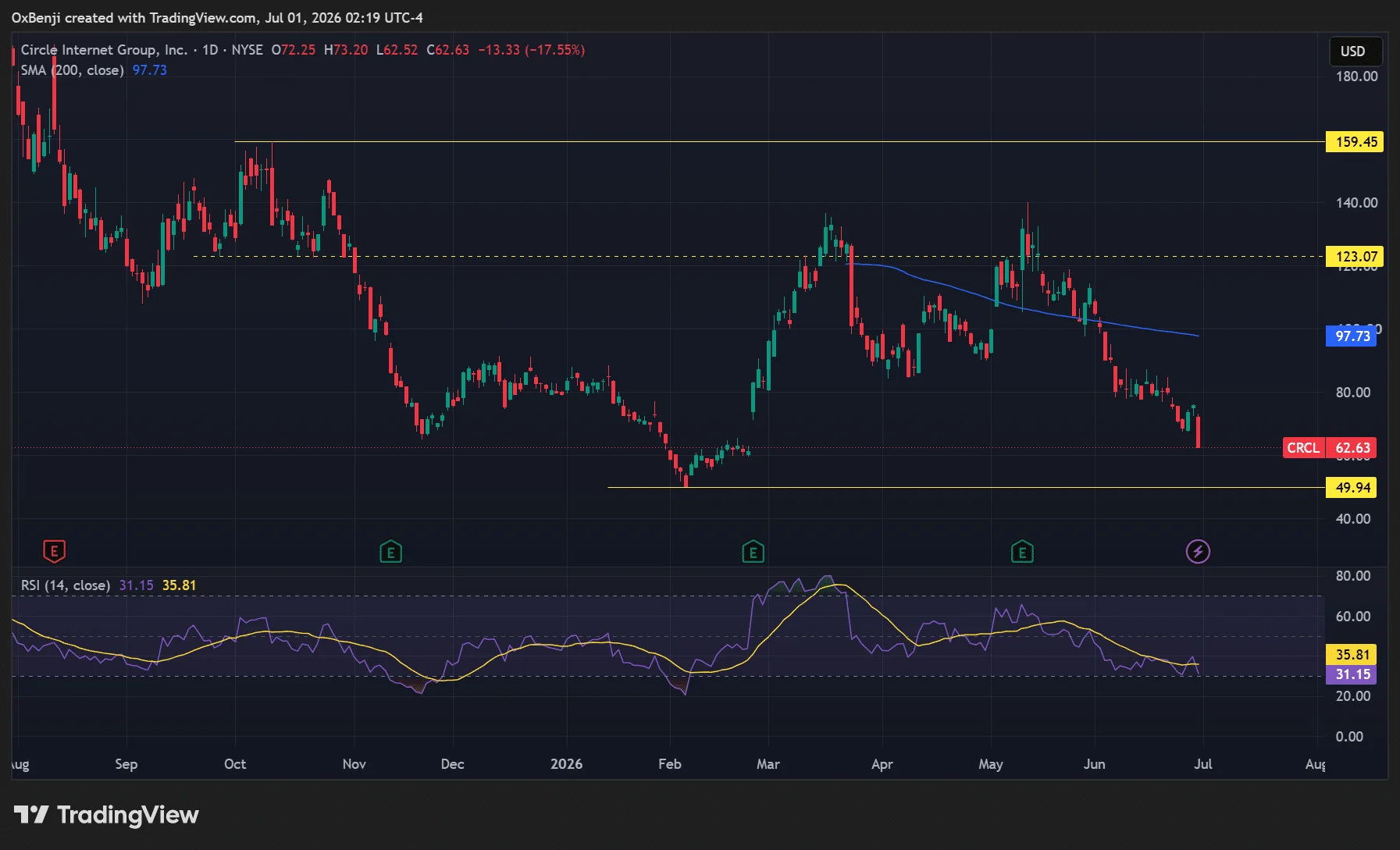Screen dimensions: 1400x850
Task: Click the header text created with TradingView.com
Action: point(161,17)
